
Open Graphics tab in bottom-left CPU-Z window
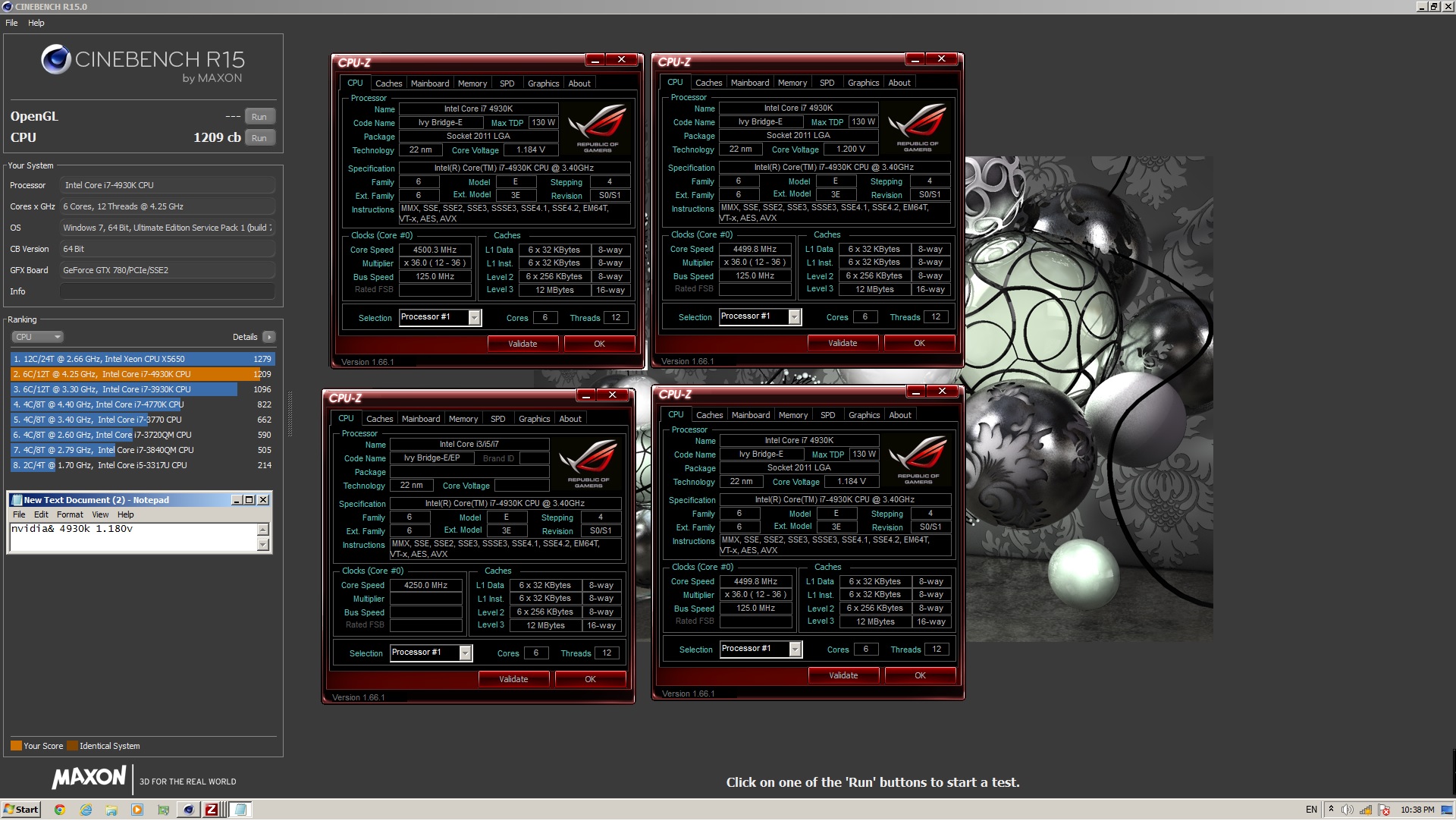[x=535, y=419]
